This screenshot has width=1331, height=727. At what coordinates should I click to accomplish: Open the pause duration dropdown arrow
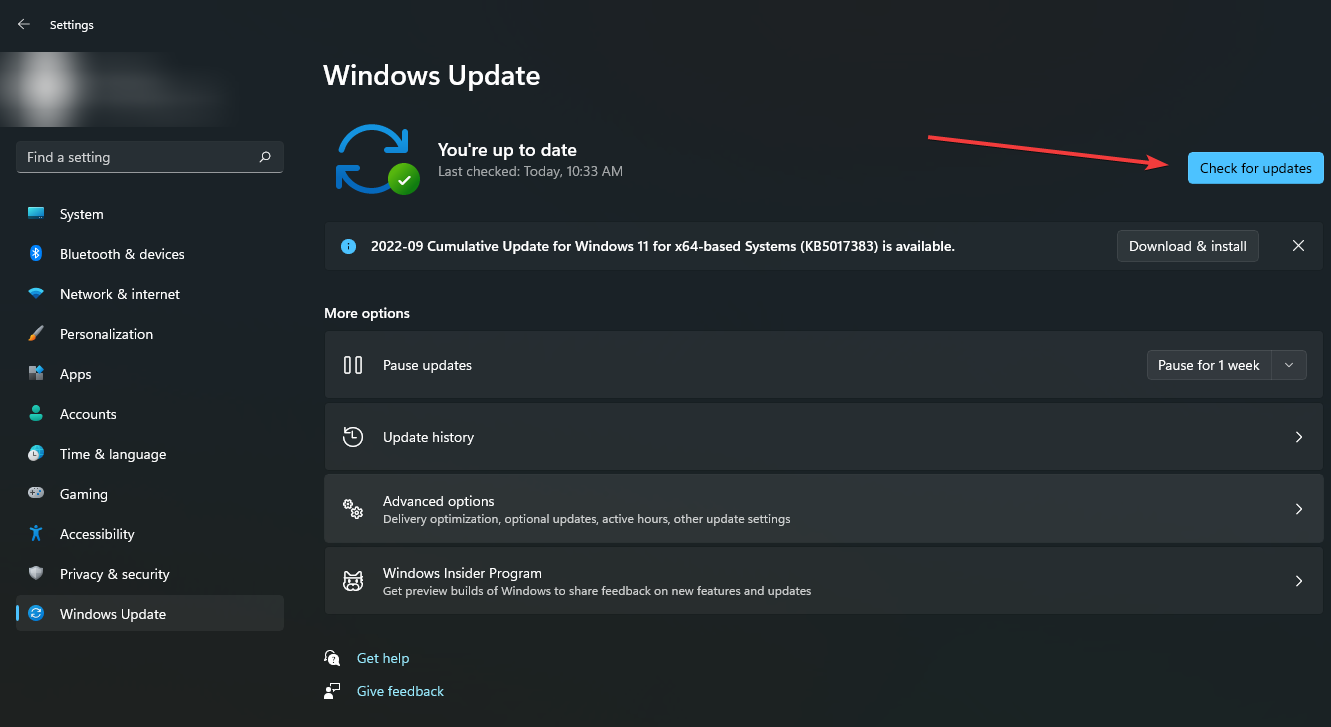pos(1289,365)
